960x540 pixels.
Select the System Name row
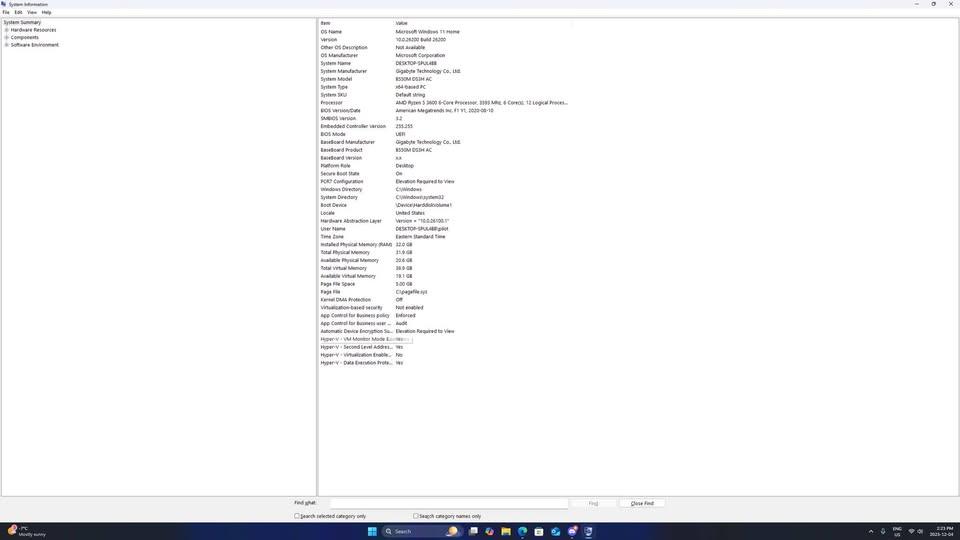click(445, 63)
